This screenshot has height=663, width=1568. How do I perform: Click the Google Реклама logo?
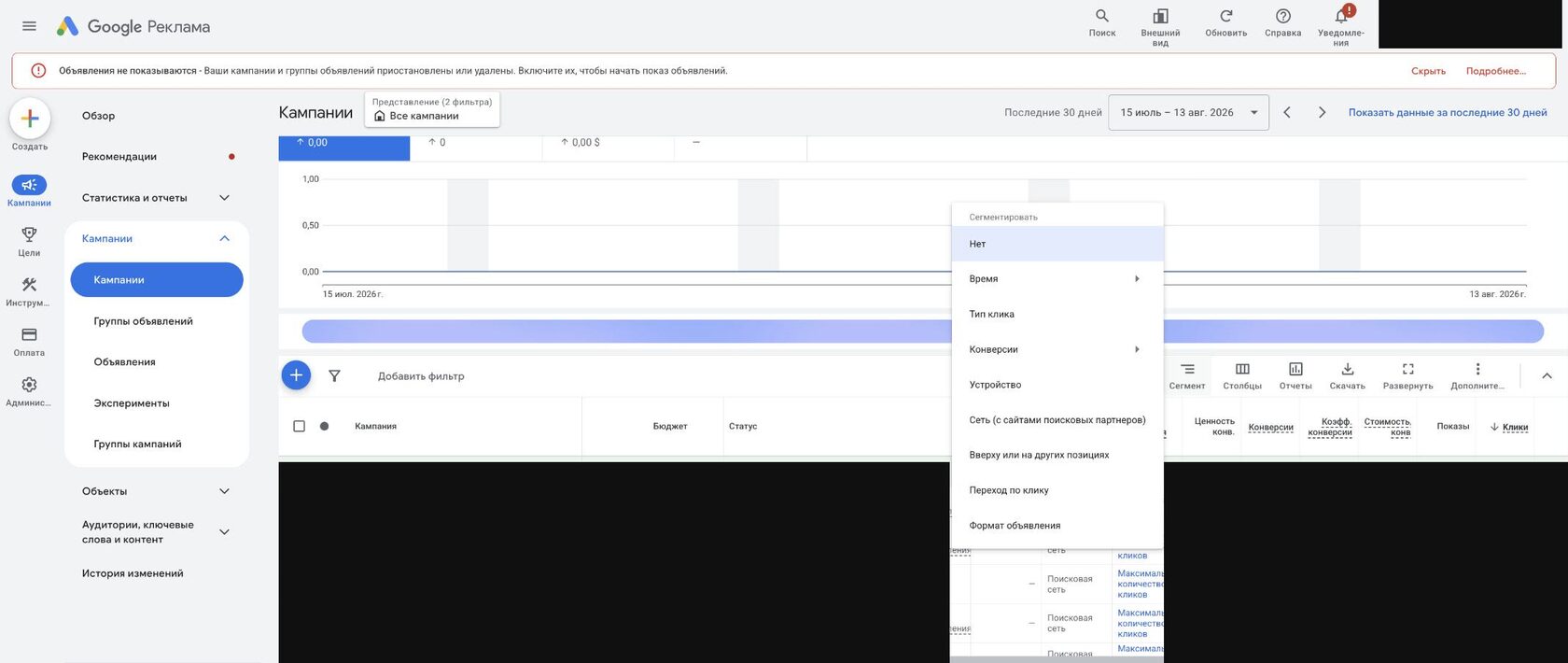[x=133, y=26]
